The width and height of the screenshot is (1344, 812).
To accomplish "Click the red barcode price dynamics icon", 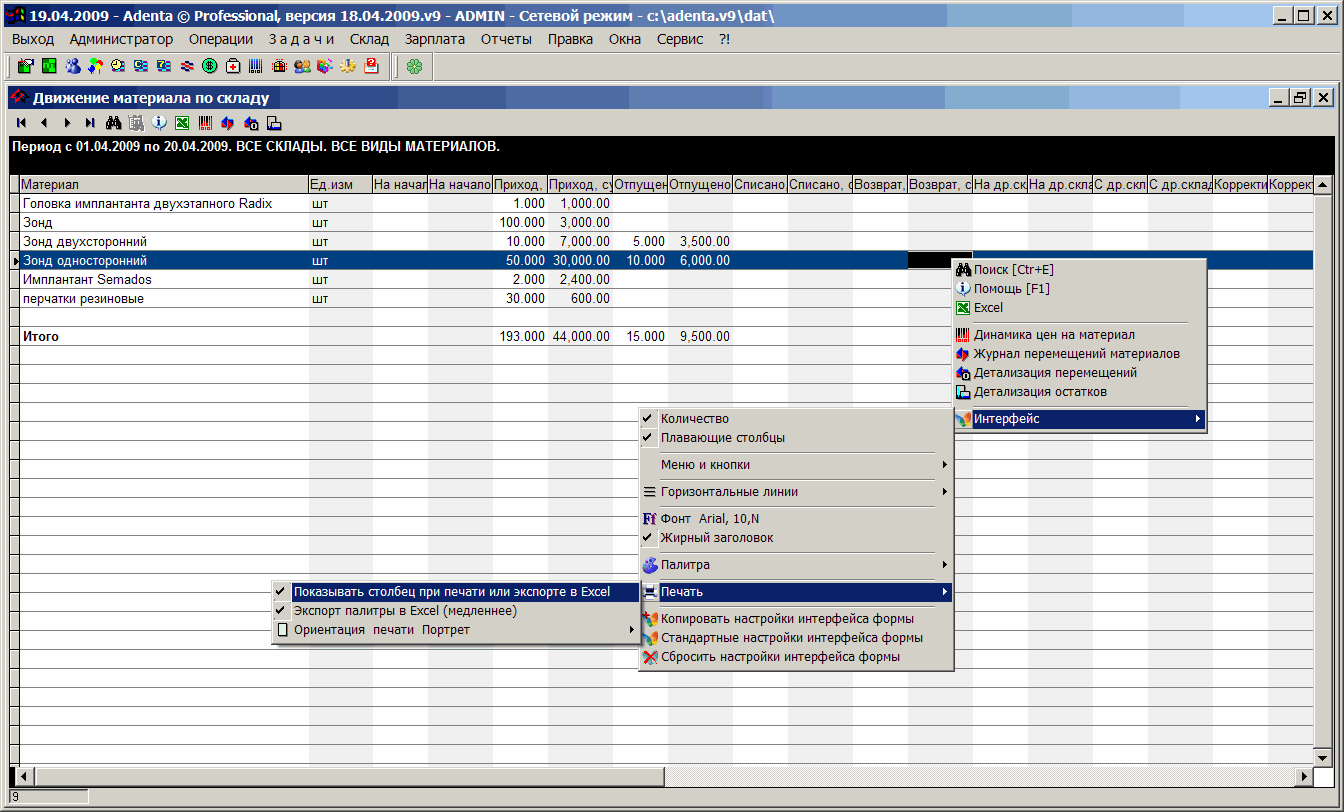I will point(205,123).
